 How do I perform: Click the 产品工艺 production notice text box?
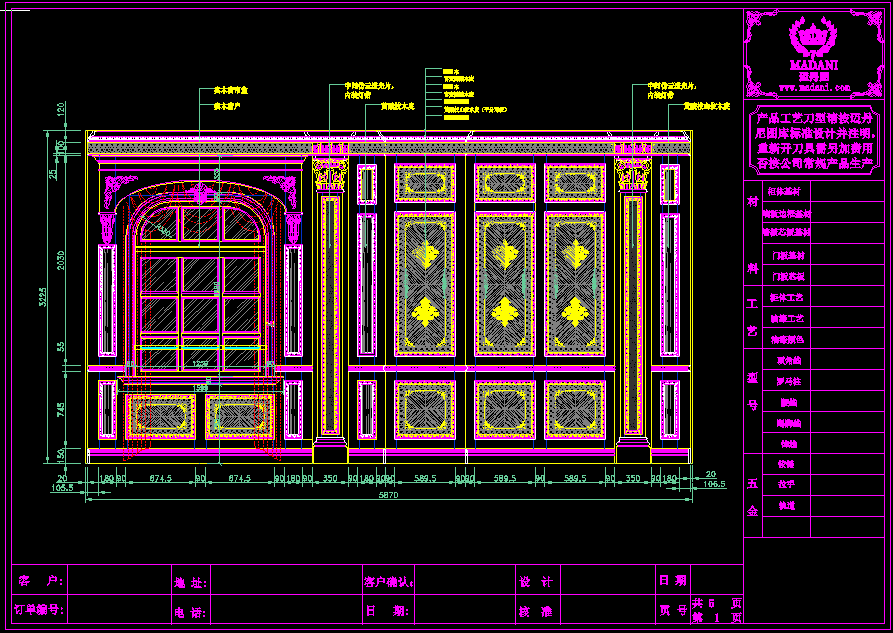coord(814,141)
